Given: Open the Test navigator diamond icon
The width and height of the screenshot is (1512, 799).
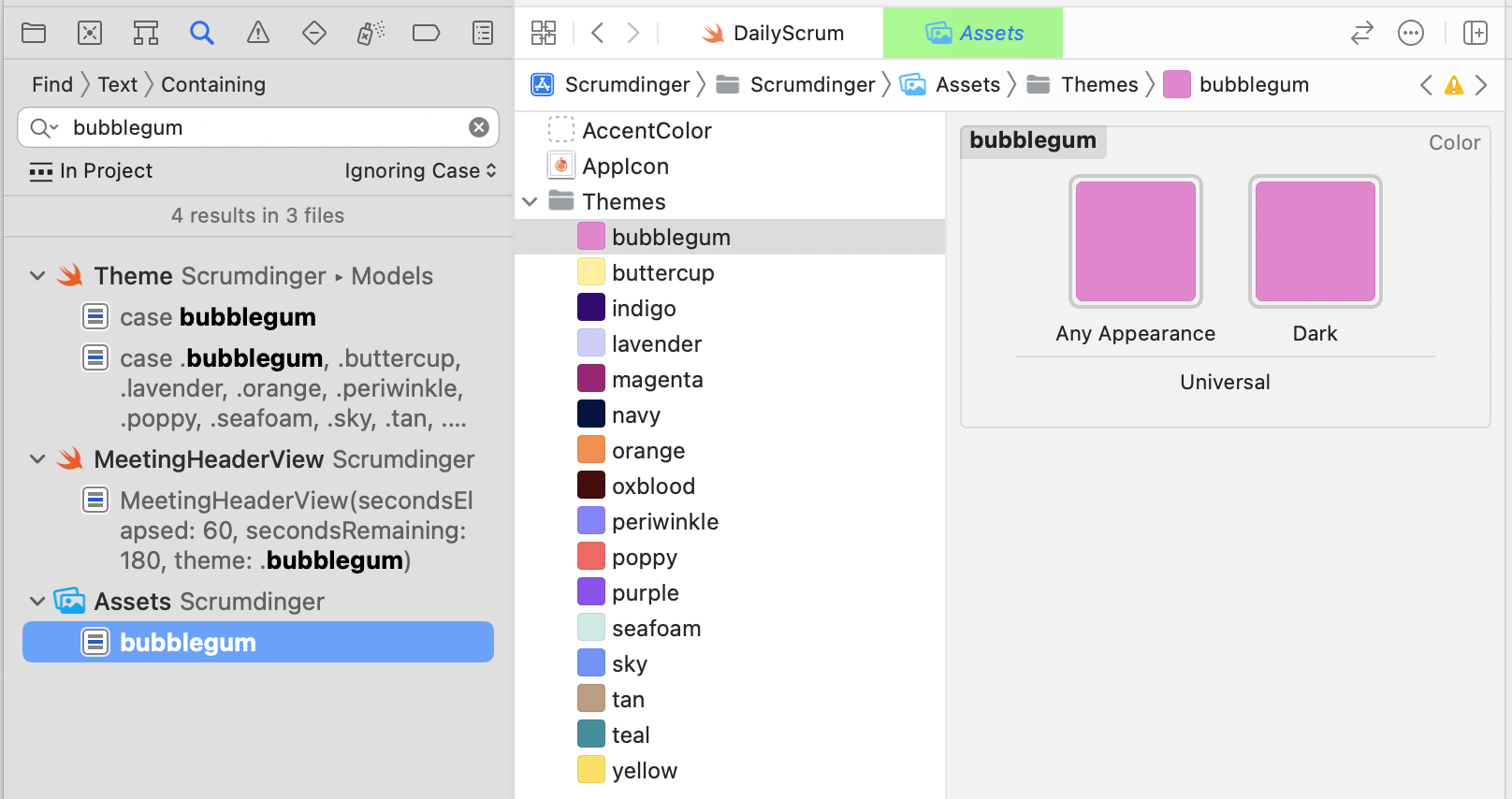Looking at the screenshot, I should [314, 34].
